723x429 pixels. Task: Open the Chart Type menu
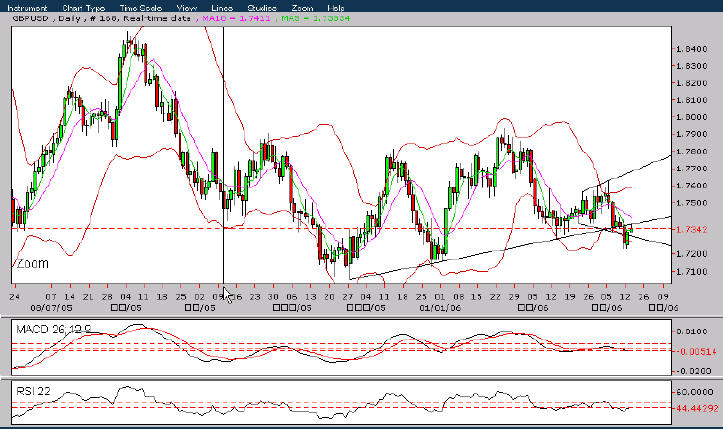[83, 8]
